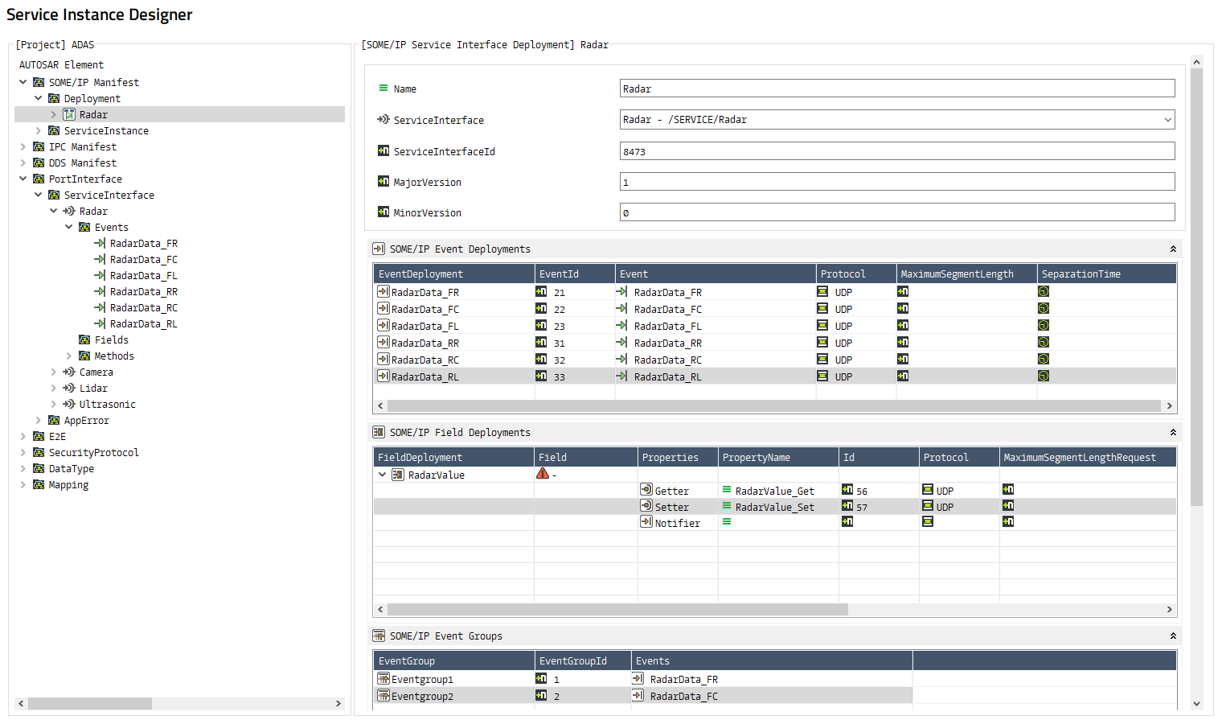Click the UDP protocol icon for RadarData_RL

click(x=822, y=377)
